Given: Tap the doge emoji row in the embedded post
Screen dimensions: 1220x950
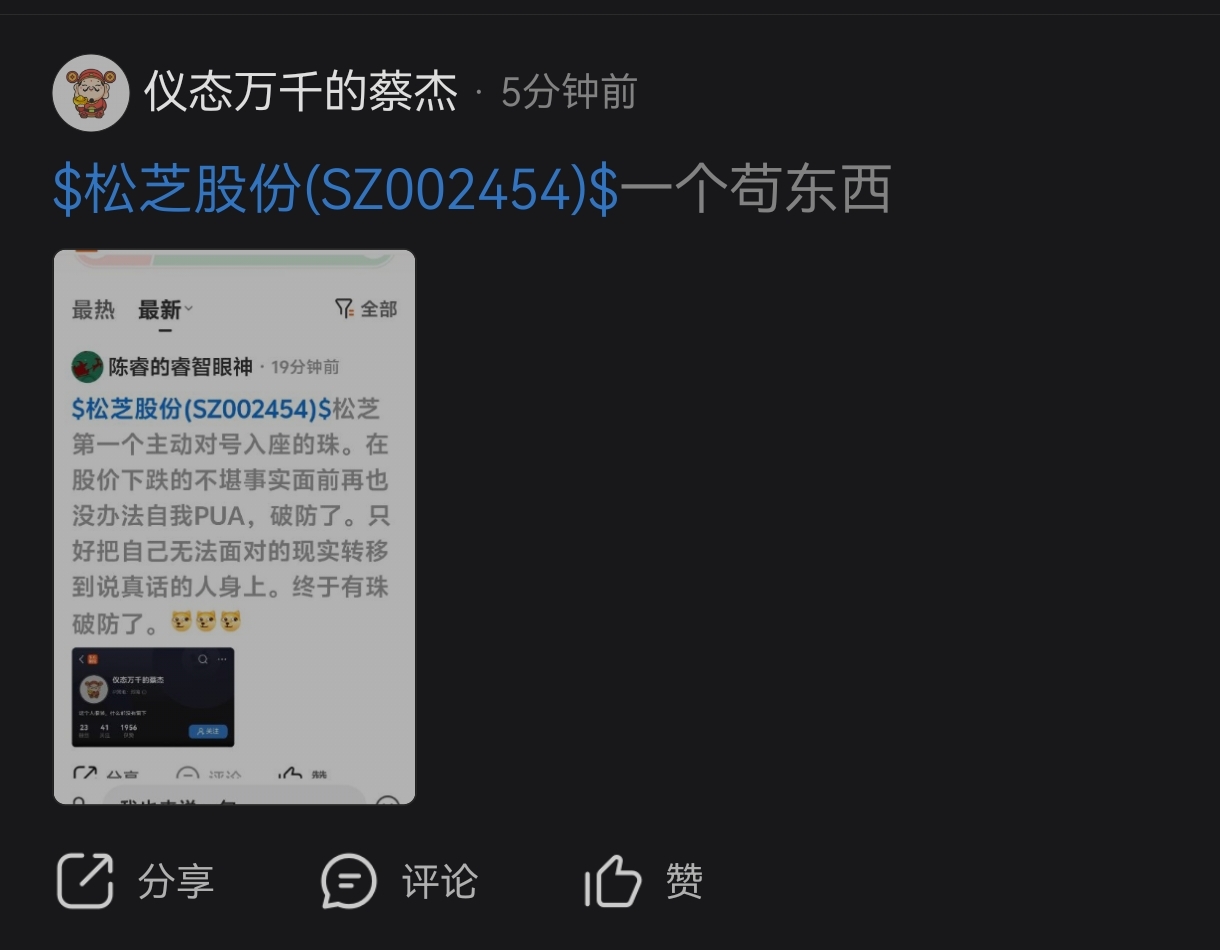Looking at the screenshot, I should click(x=207, y=622).
